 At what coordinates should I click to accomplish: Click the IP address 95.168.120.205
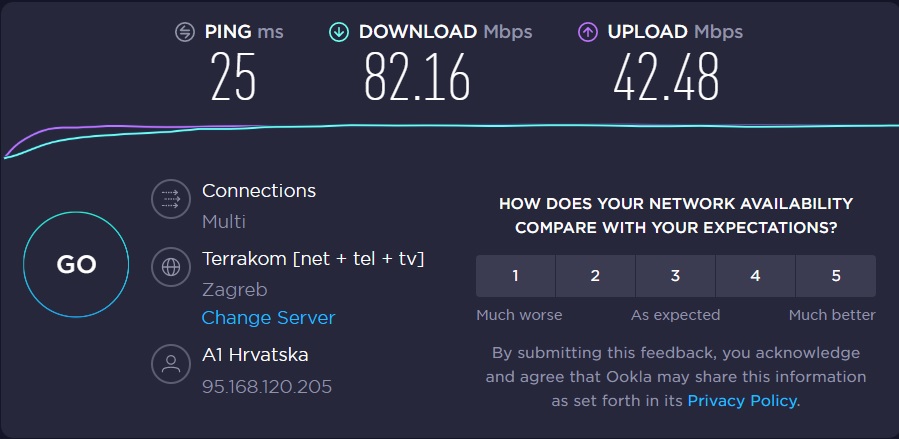point(267,386)
